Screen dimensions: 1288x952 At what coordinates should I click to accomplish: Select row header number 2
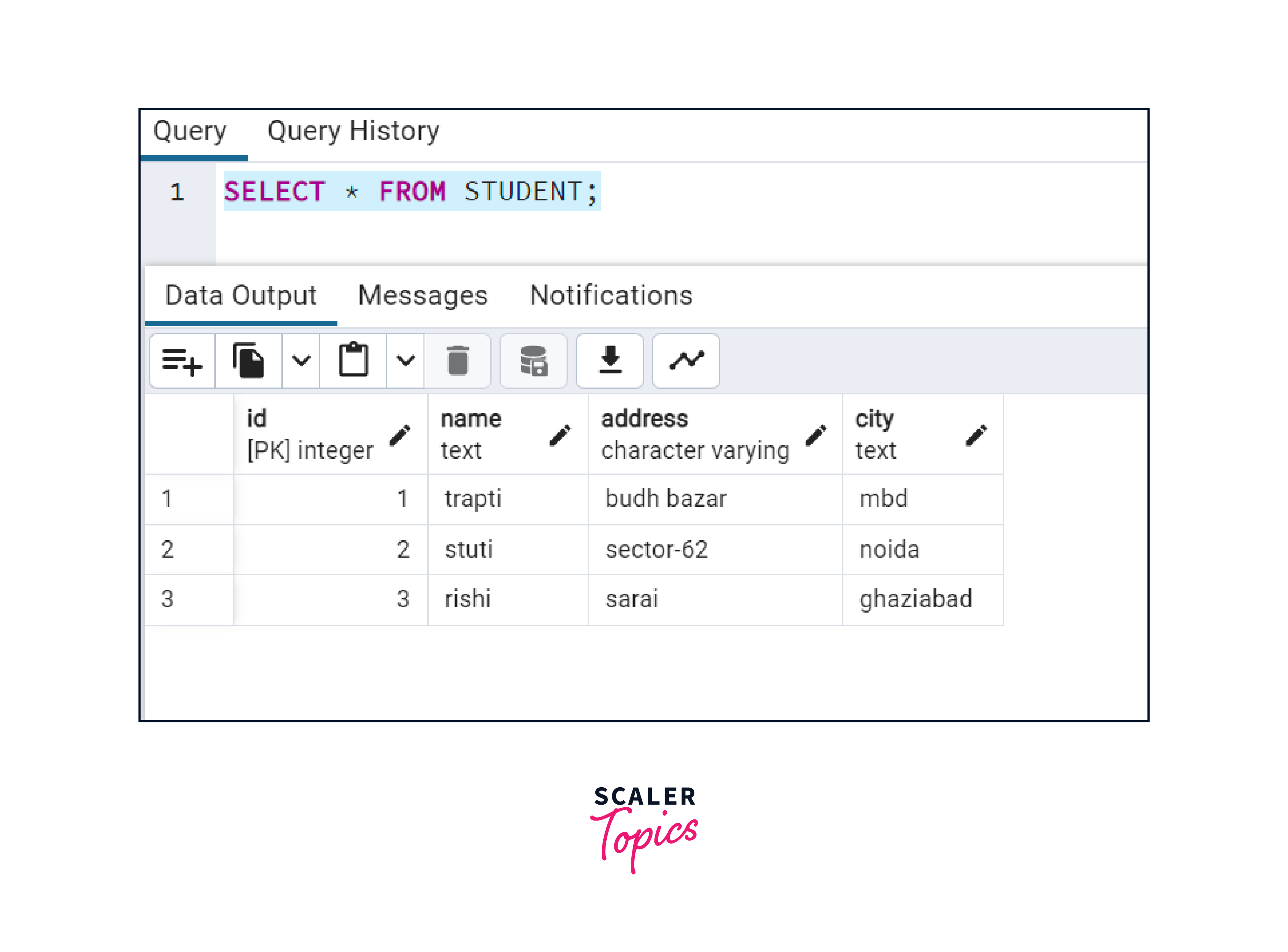click(x=168, y=549)
